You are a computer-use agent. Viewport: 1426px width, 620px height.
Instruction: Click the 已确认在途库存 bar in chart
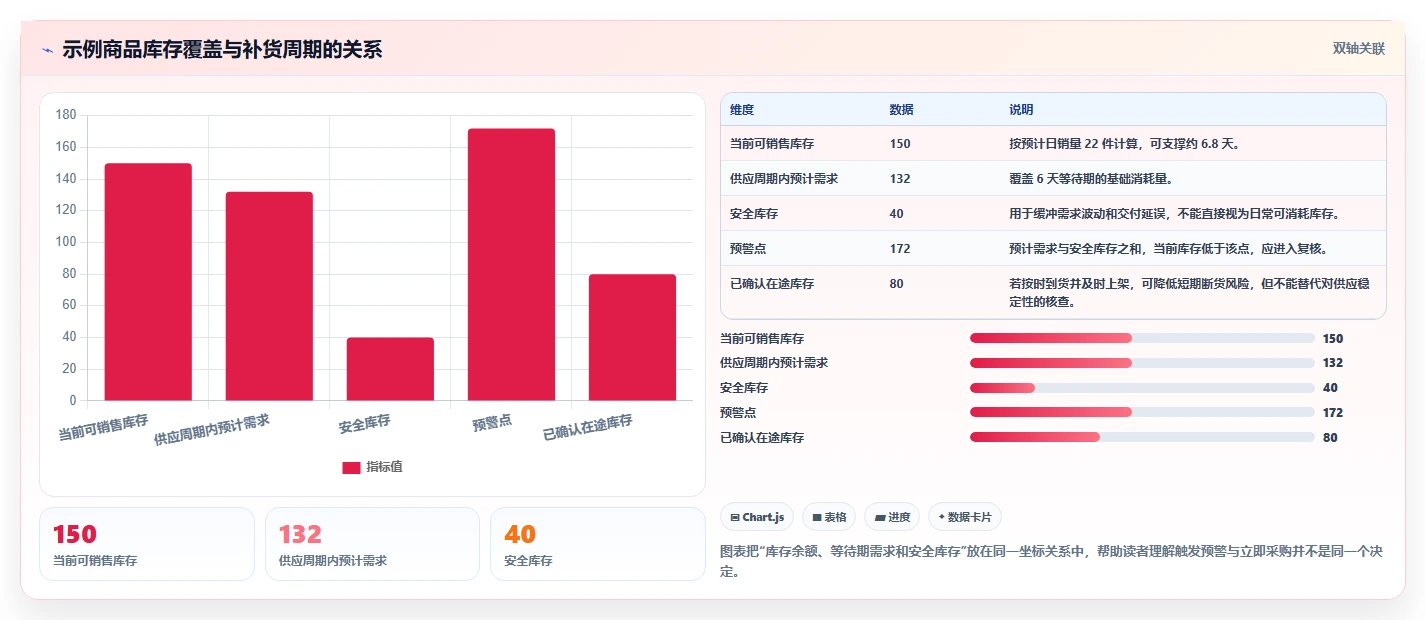click(x=632, y=337)
